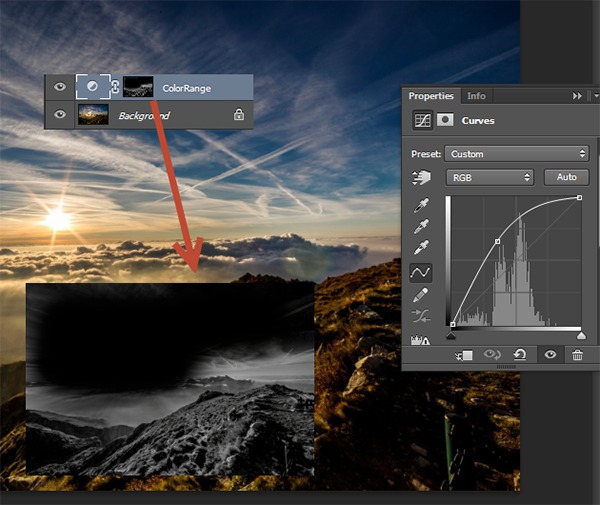Click the Auto button
The width and height of the screenshot is (600, 505).
(566, 177)
